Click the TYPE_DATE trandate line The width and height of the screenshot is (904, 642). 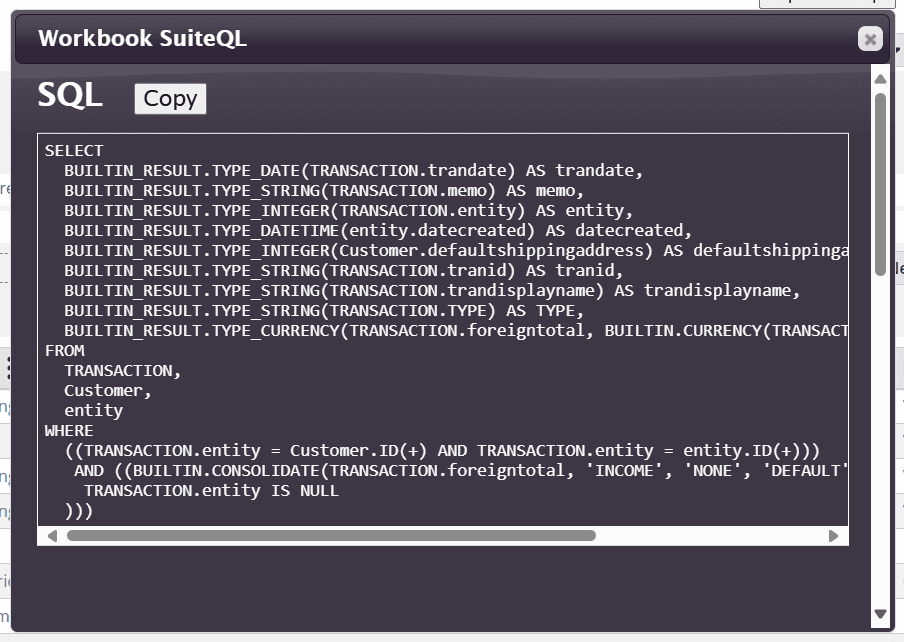click(x=353, y=171)
